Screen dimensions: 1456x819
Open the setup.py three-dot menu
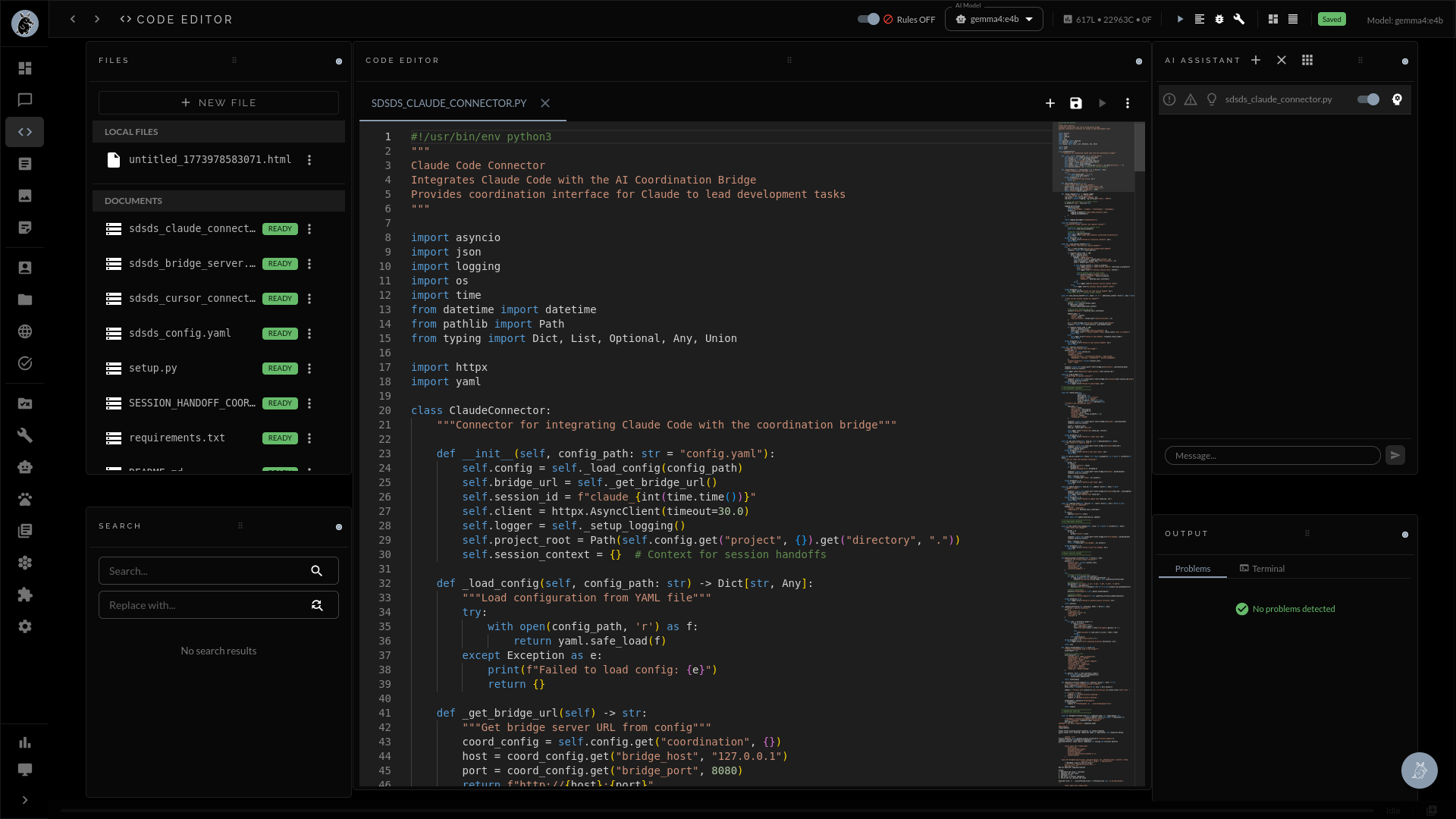pyautogui.click(x=309, y=369)
